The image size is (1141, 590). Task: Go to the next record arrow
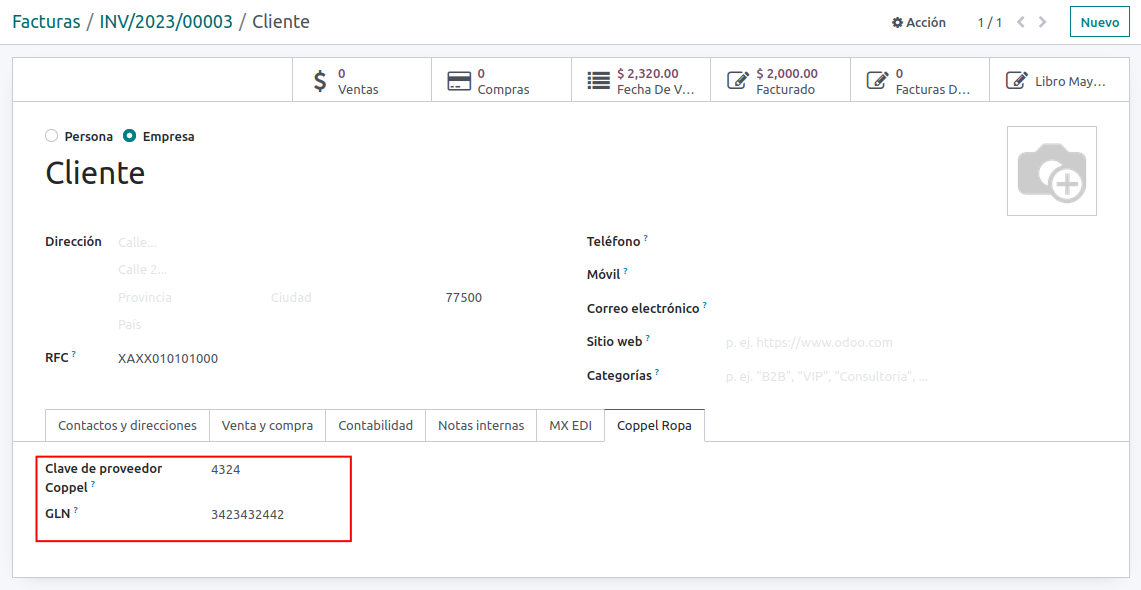click(x=1043, y=22)
